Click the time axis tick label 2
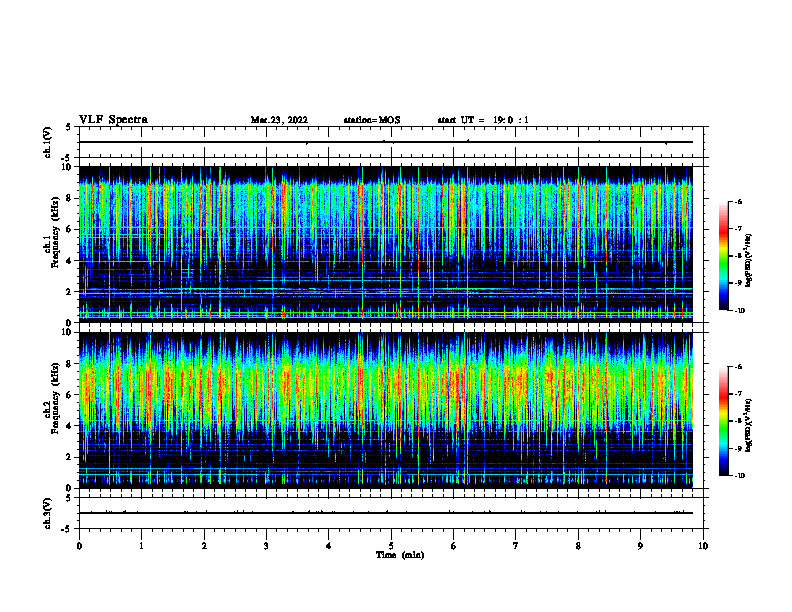792x612 pixels. pyautogui.click(x=204, y=546)
